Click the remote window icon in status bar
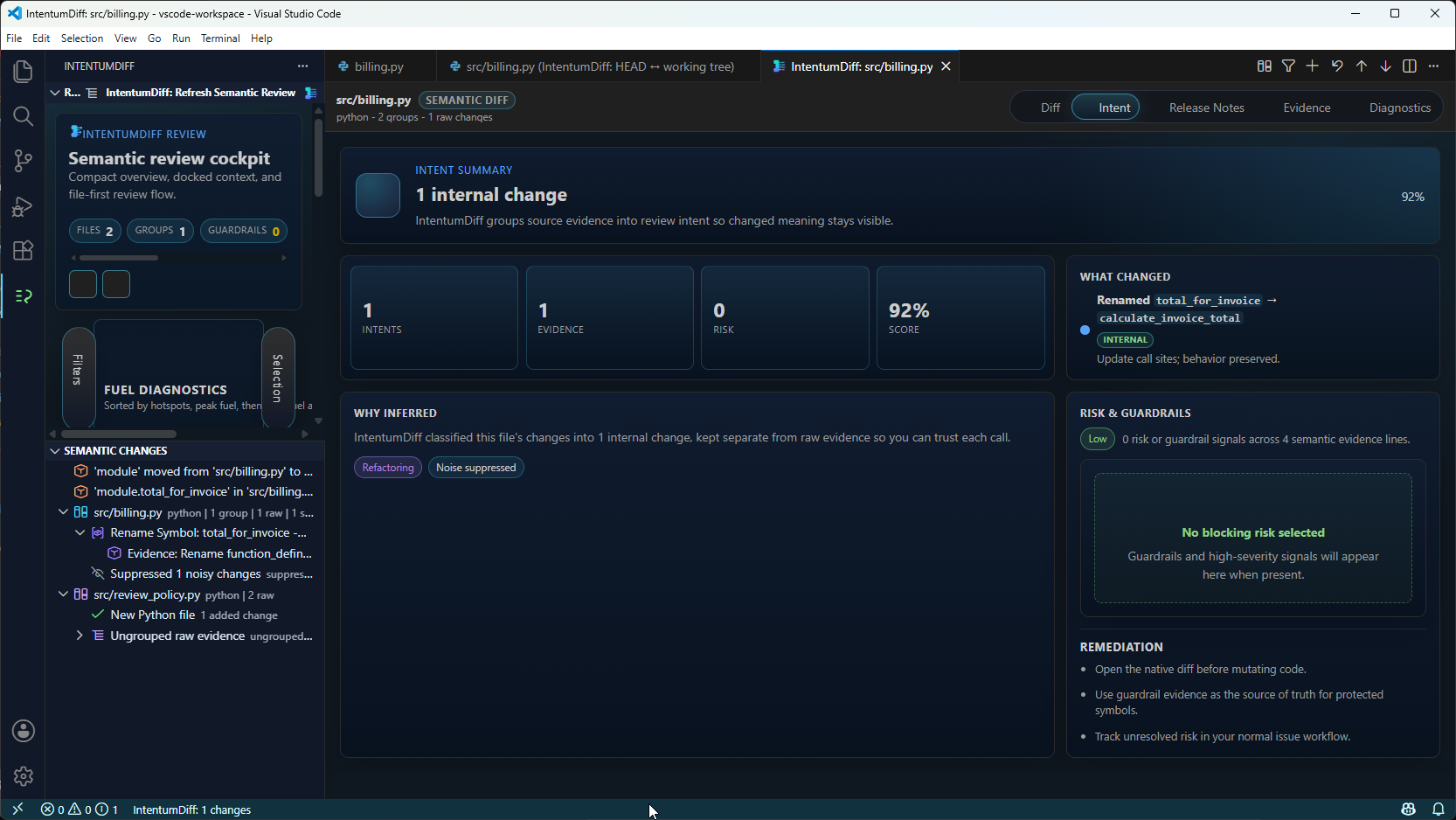This screenshot has height=820, width=1456. click(x=17, y=810)
